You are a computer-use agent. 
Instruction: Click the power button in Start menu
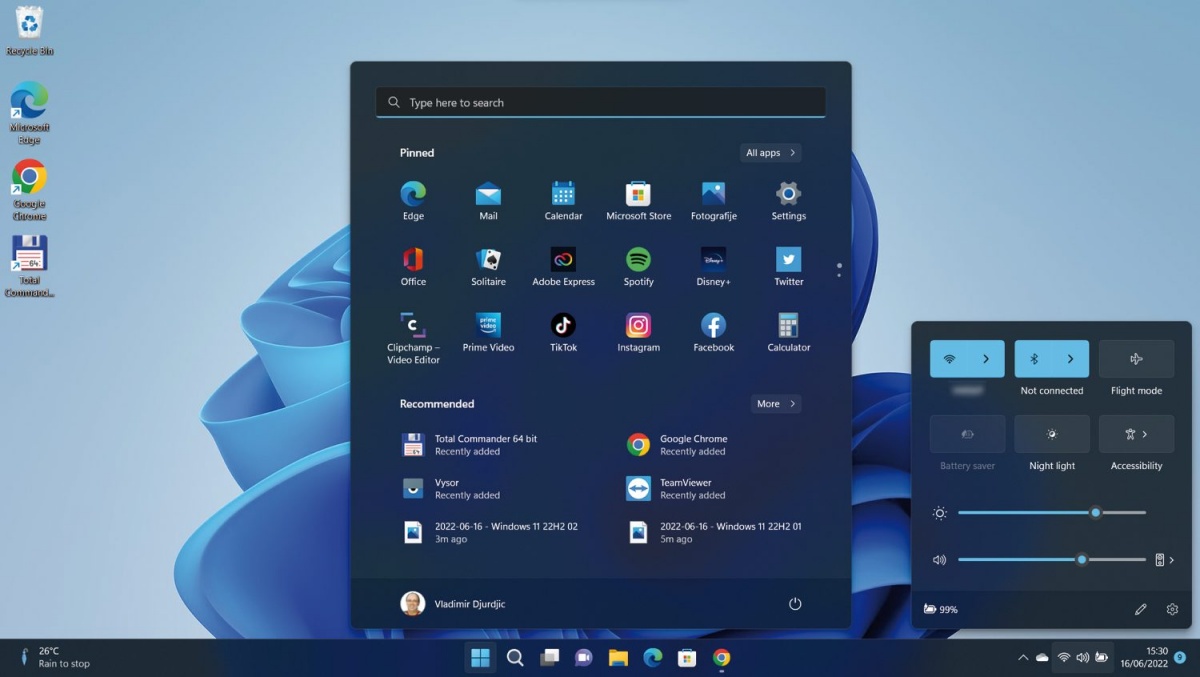795,604
